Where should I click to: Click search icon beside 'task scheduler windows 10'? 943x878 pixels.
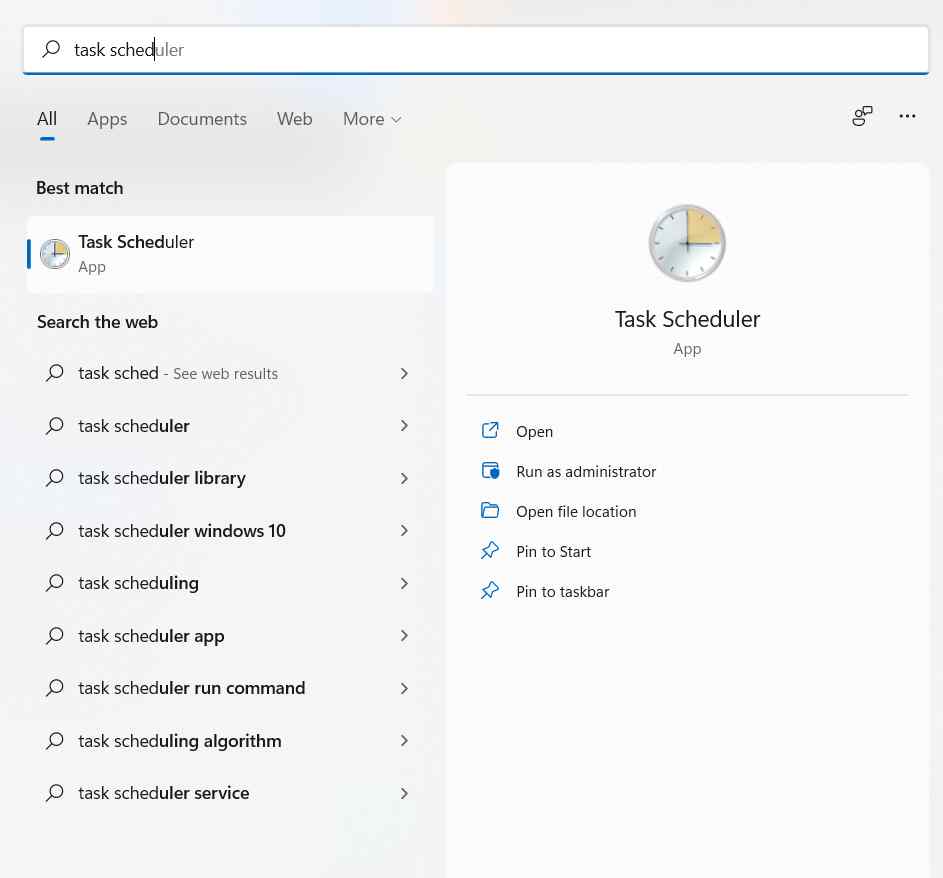(55, 530)
